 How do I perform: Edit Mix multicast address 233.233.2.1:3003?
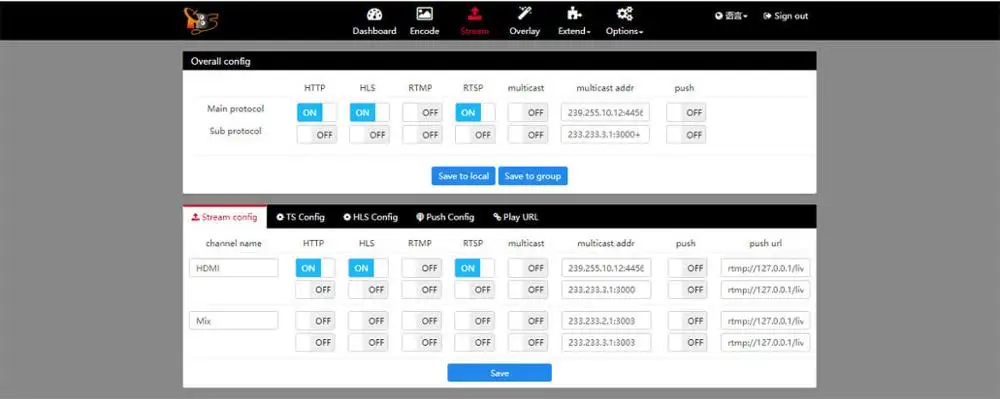pyautogui.click(x=607, y=321)
